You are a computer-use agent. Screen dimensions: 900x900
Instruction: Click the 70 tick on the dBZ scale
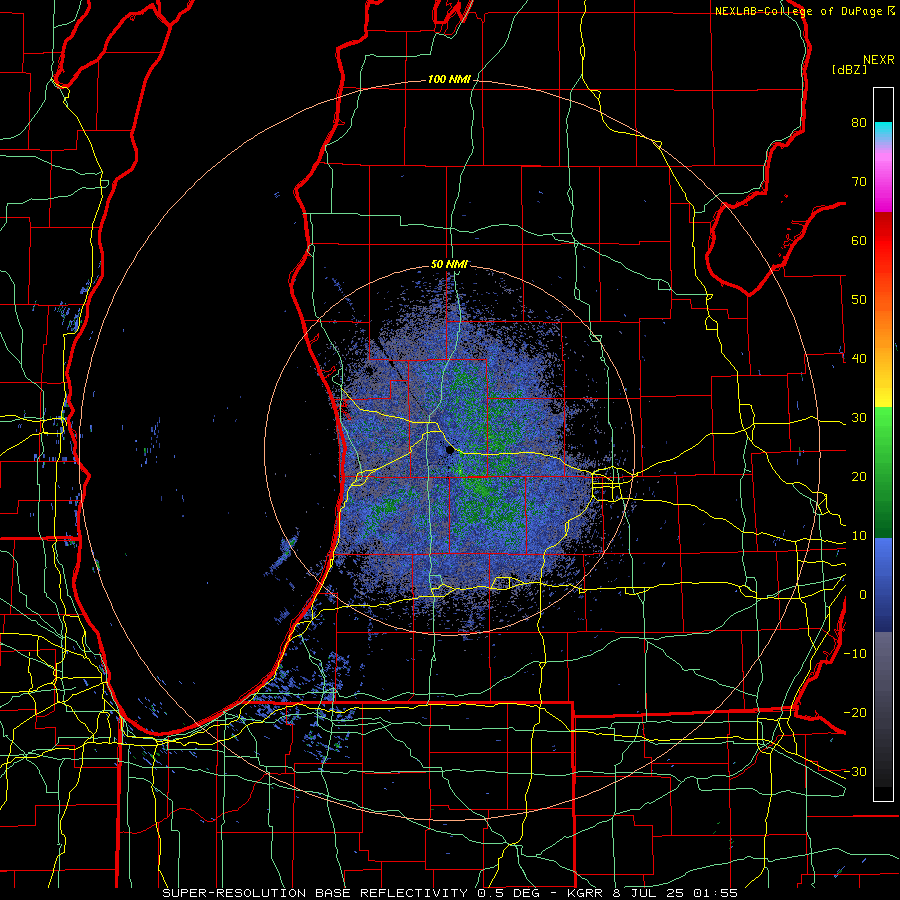[x=859, y=181]
